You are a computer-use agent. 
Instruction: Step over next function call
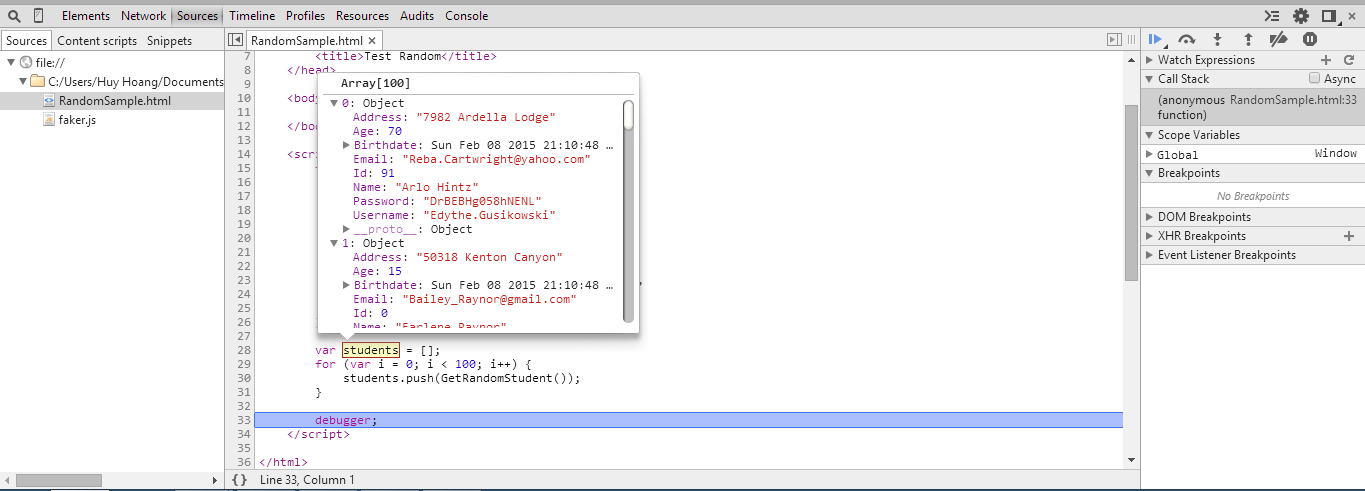(1187, 40)
